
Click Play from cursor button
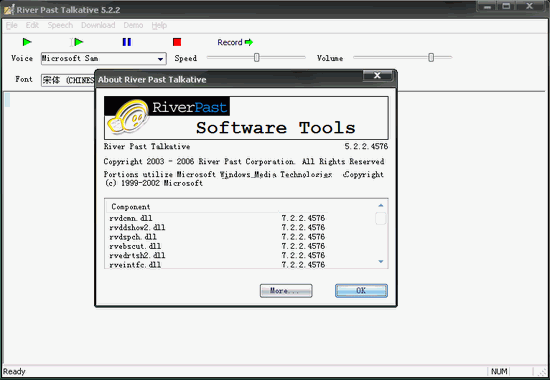point(77,42)
